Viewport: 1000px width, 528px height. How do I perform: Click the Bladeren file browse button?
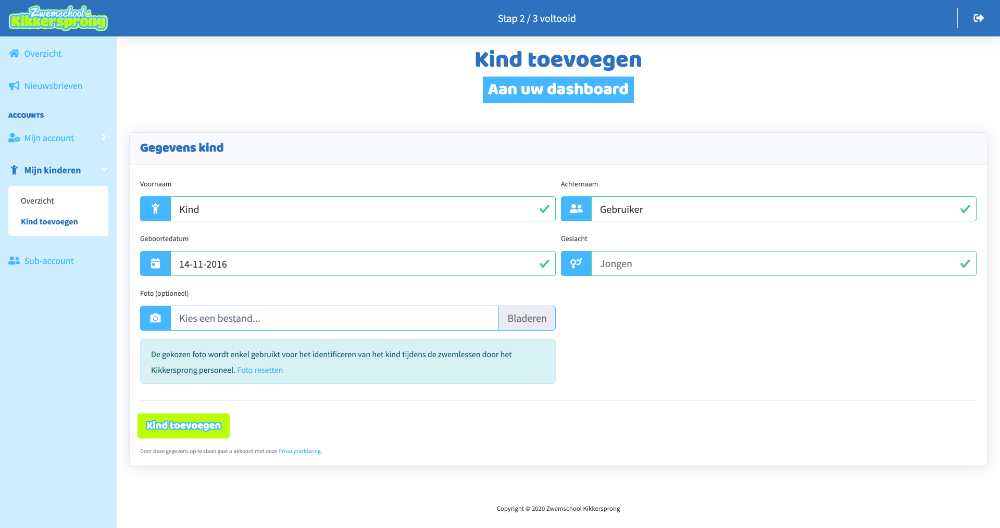527,318
